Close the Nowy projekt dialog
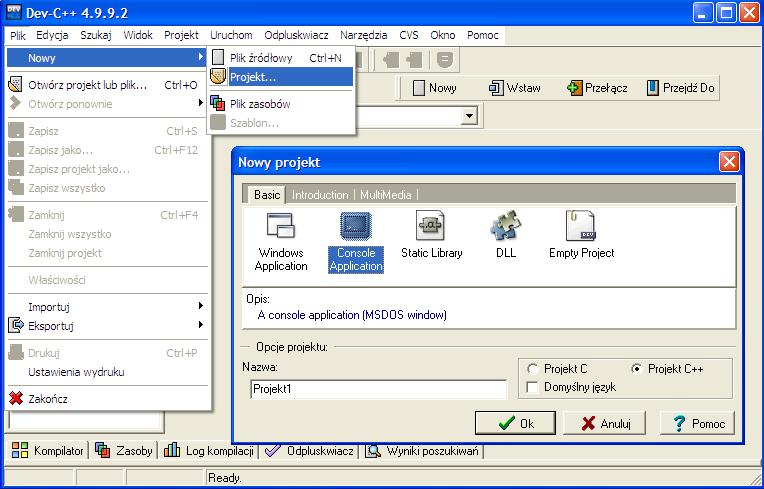This screenshot has width=764, height=489. pos(729,162)
